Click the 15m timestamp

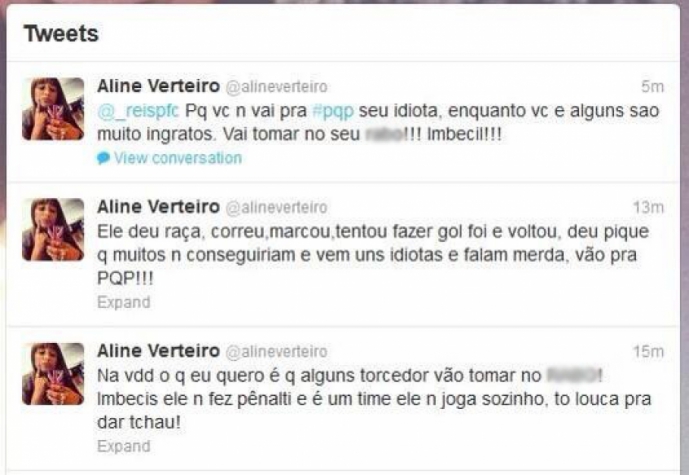pyautogui.click(x=649, y=351)
